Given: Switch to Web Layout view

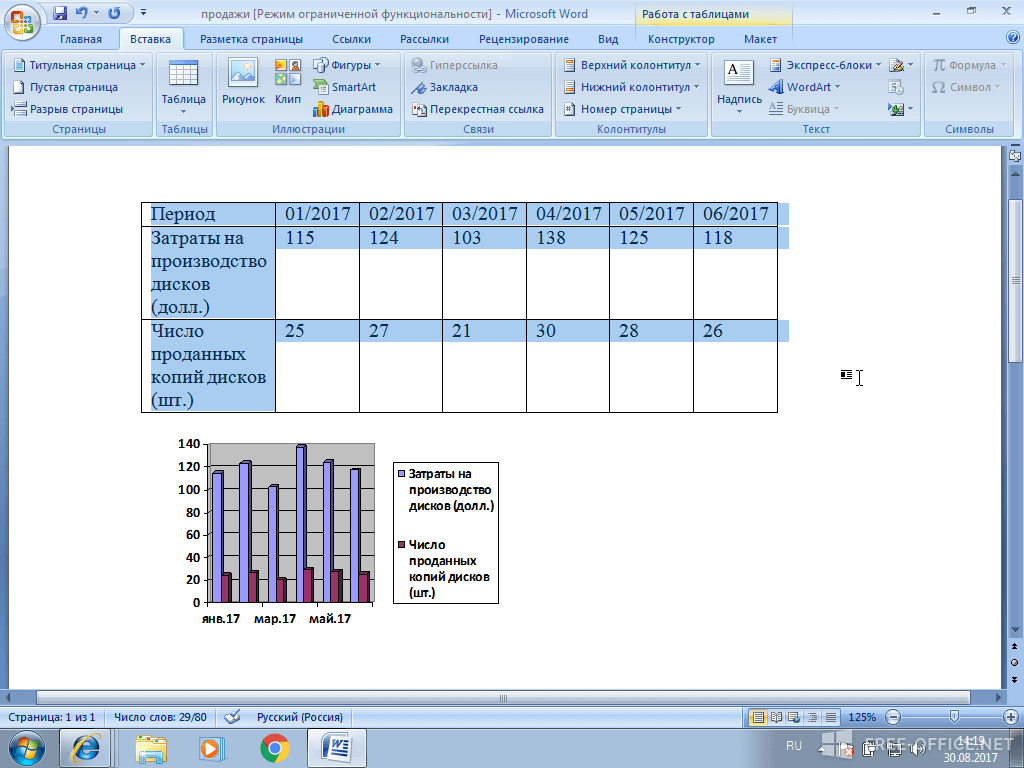Looking at the screenshot, I should click(794, 717).
